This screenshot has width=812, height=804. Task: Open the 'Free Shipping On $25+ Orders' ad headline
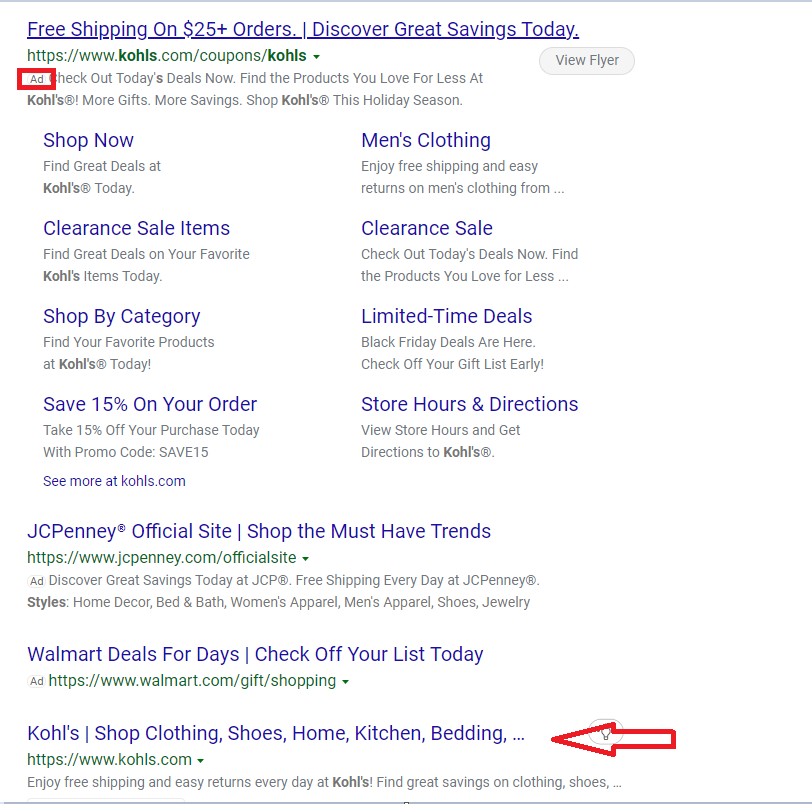(x=303, y=30)
